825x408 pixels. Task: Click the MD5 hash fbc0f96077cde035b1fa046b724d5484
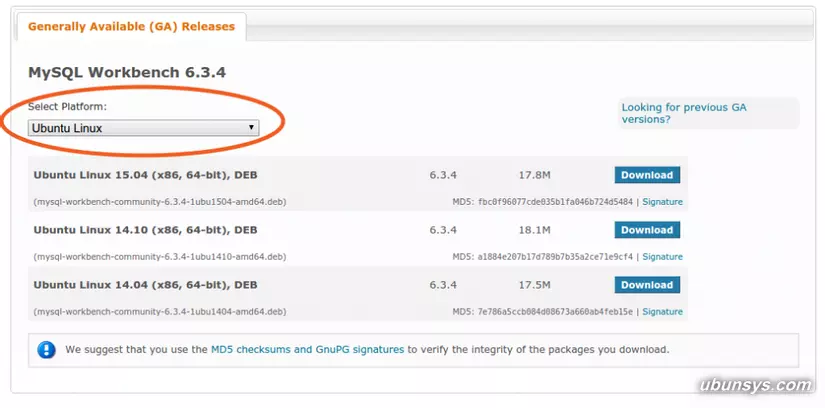555,202
